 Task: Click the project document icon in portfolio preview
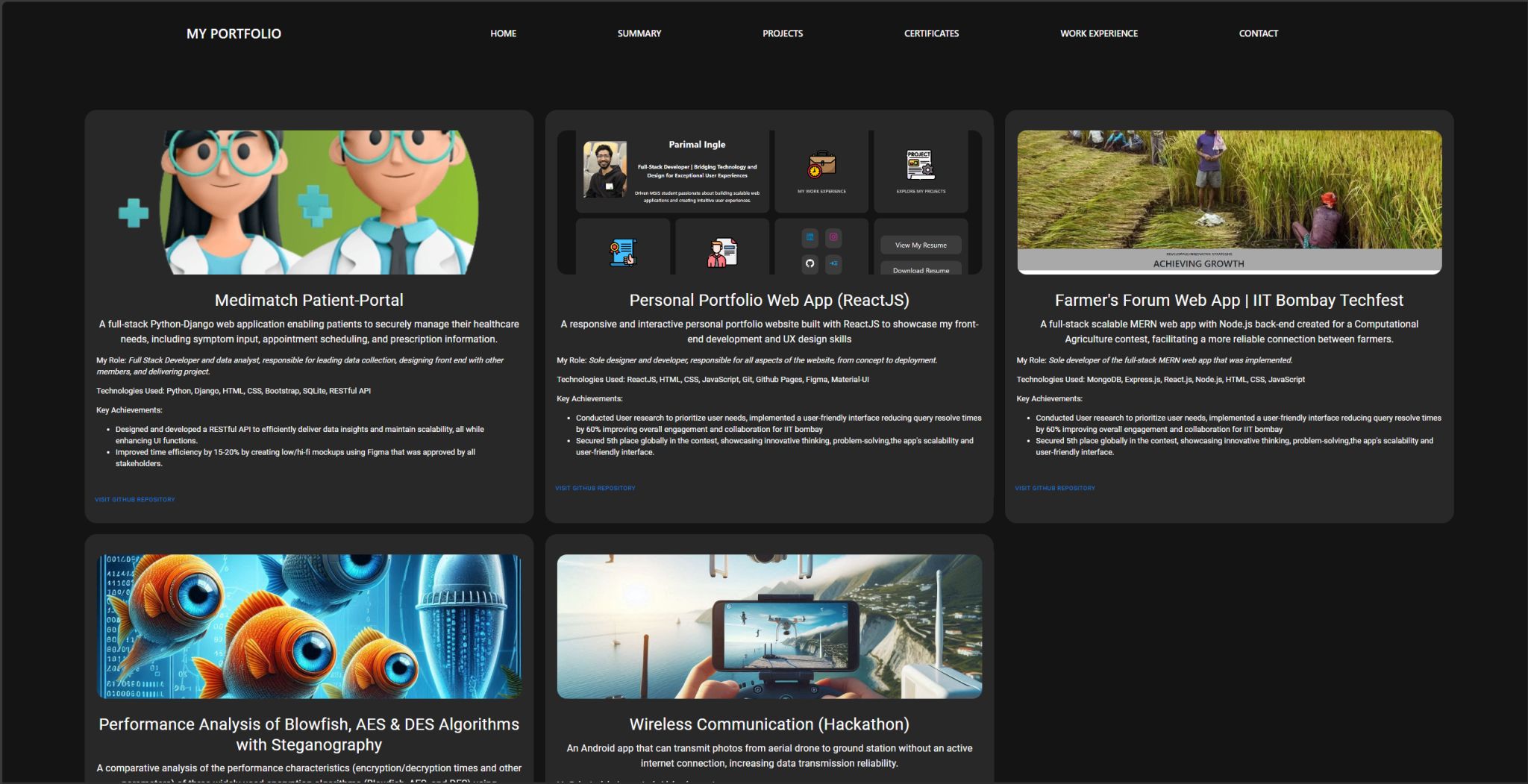coord(921,165)
